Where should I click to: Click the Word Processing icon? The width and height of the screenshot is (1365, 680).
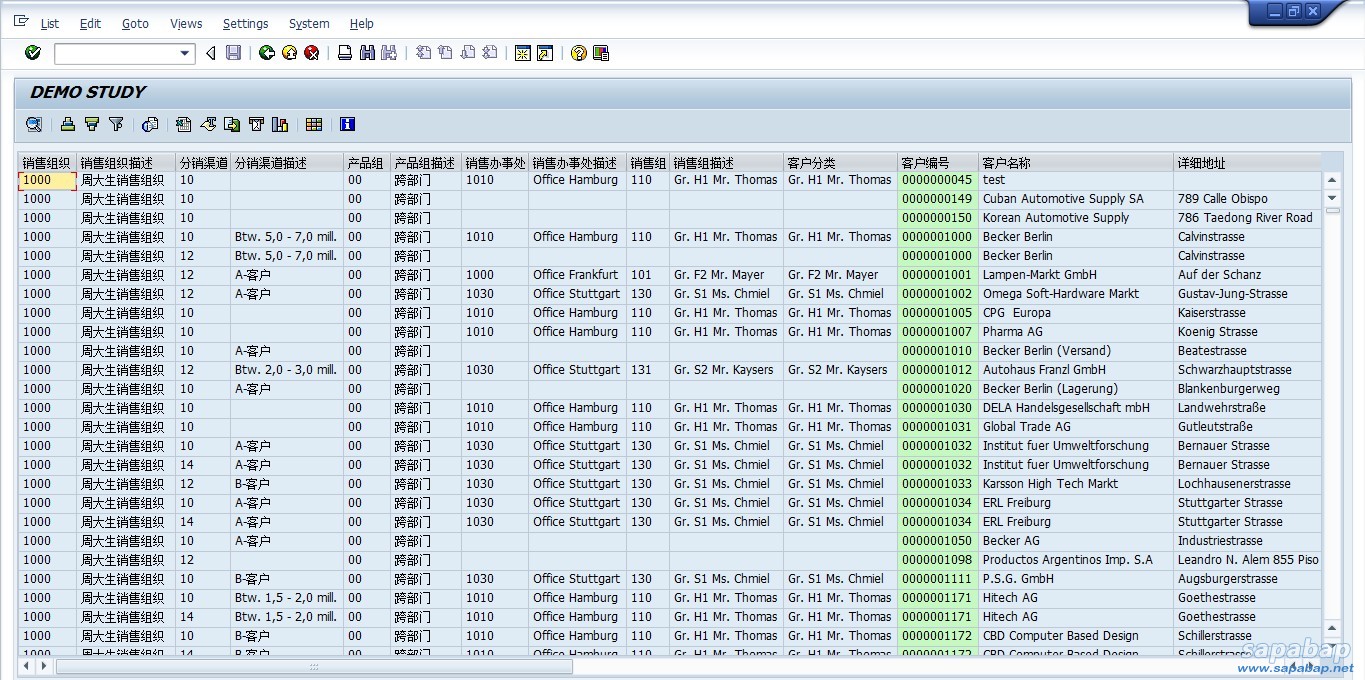tap(208, 124)
